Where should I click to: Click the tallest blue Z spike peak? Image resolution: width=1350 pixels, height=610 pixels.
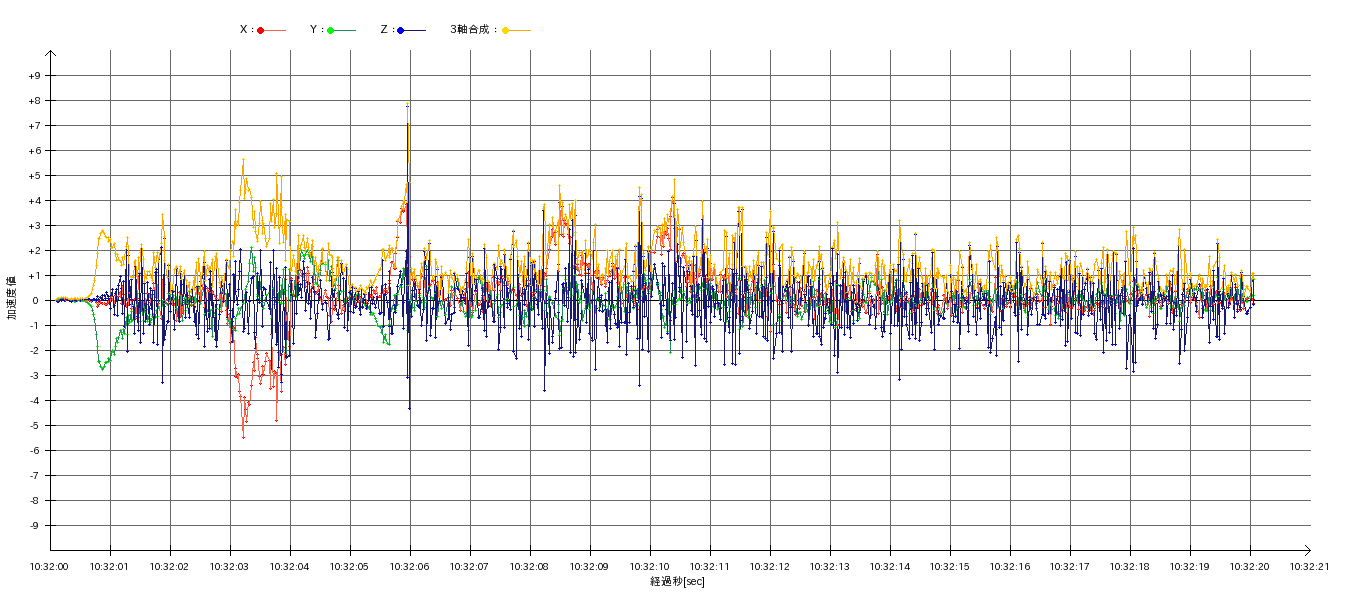click(408, 106)
